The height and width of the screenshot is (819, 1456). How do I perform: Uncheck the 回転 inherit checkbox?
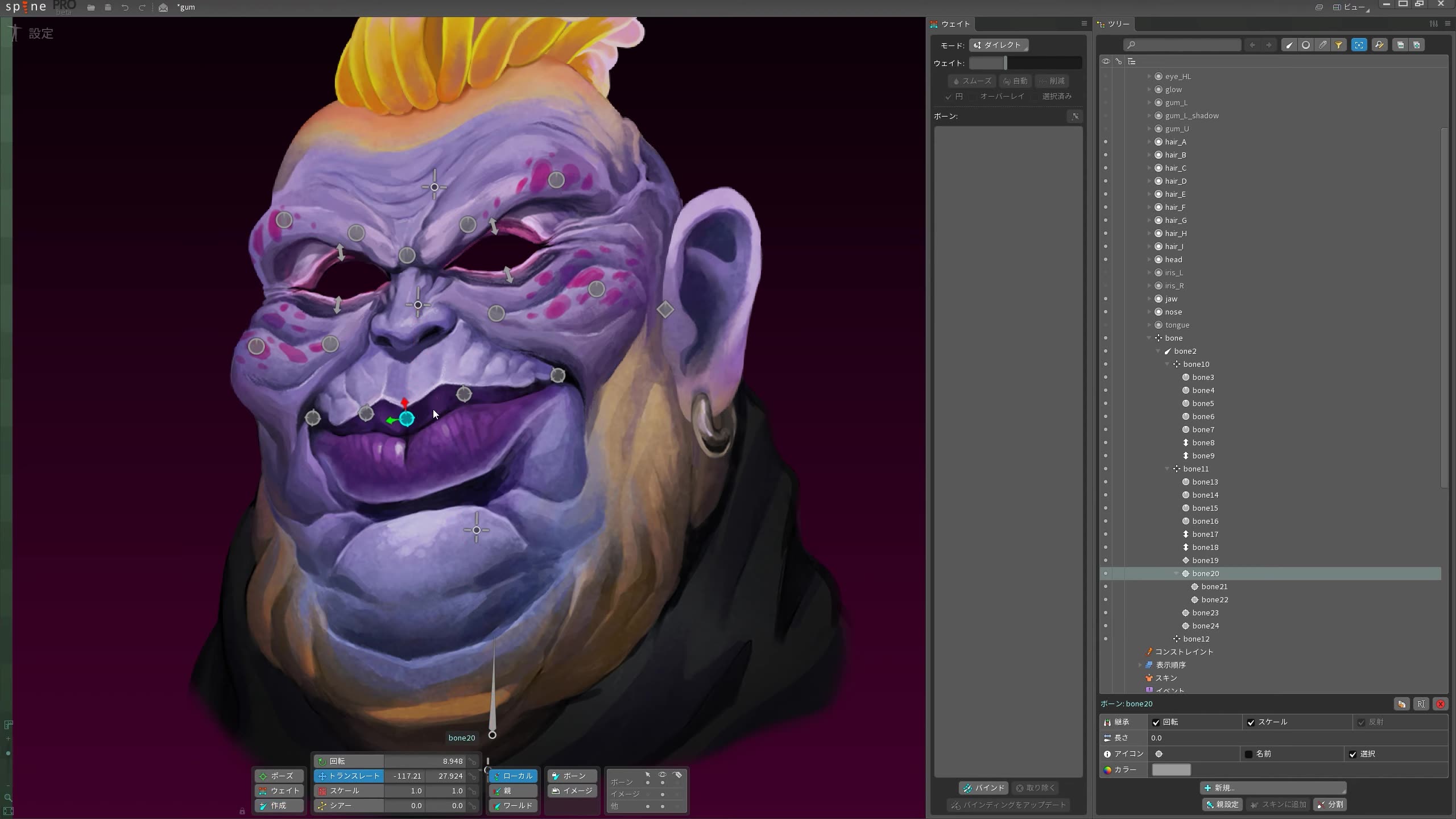pyautogui.click(x=1156, y=722)
